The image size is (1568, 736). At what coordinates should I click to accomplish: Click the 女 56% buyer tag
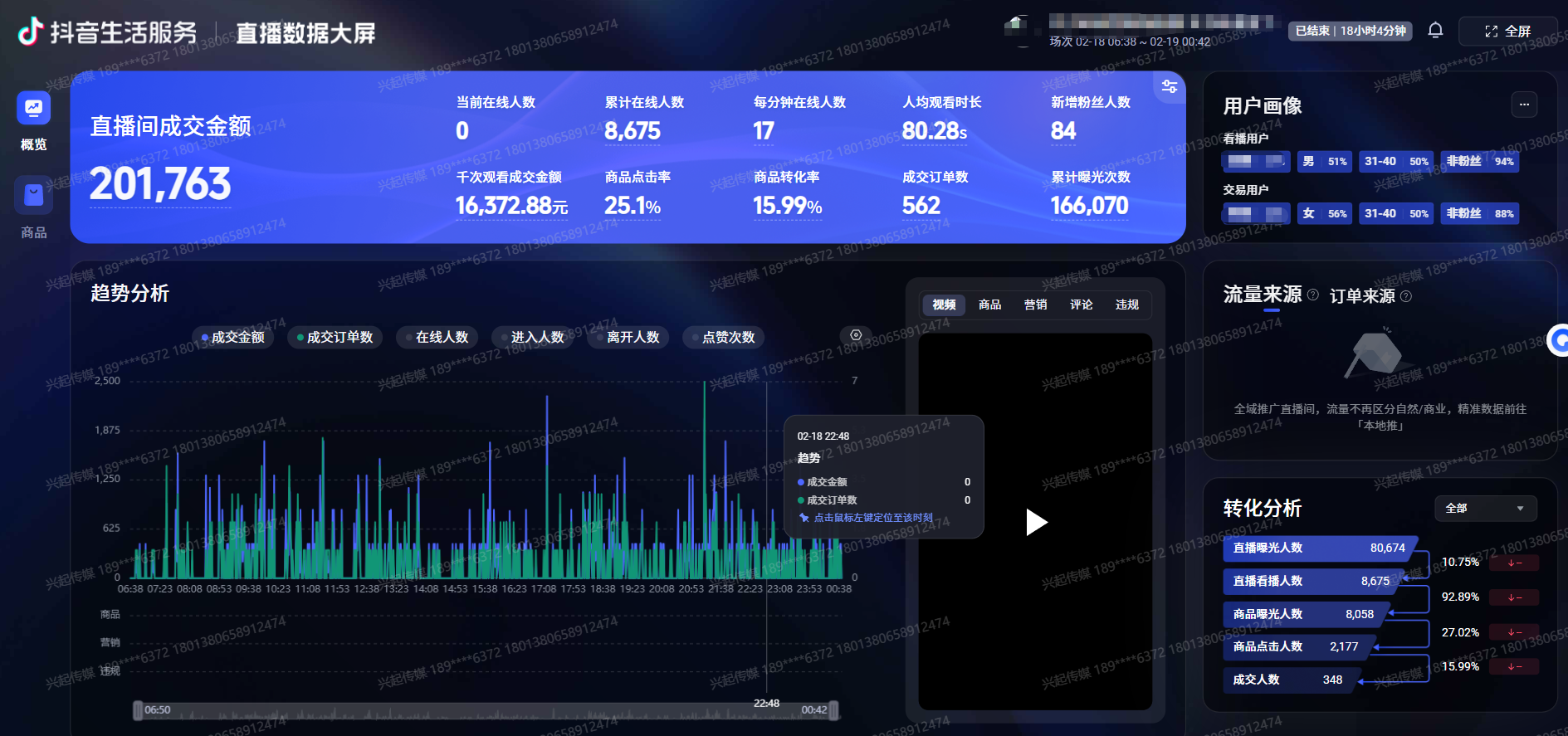coord(1325,213)
